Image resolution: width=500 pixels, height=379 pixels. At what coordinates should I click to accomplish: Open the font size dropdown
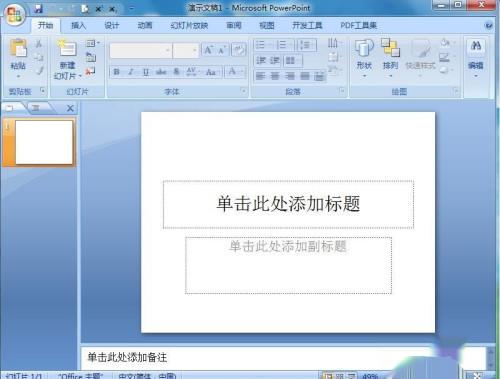coord(195,50)
